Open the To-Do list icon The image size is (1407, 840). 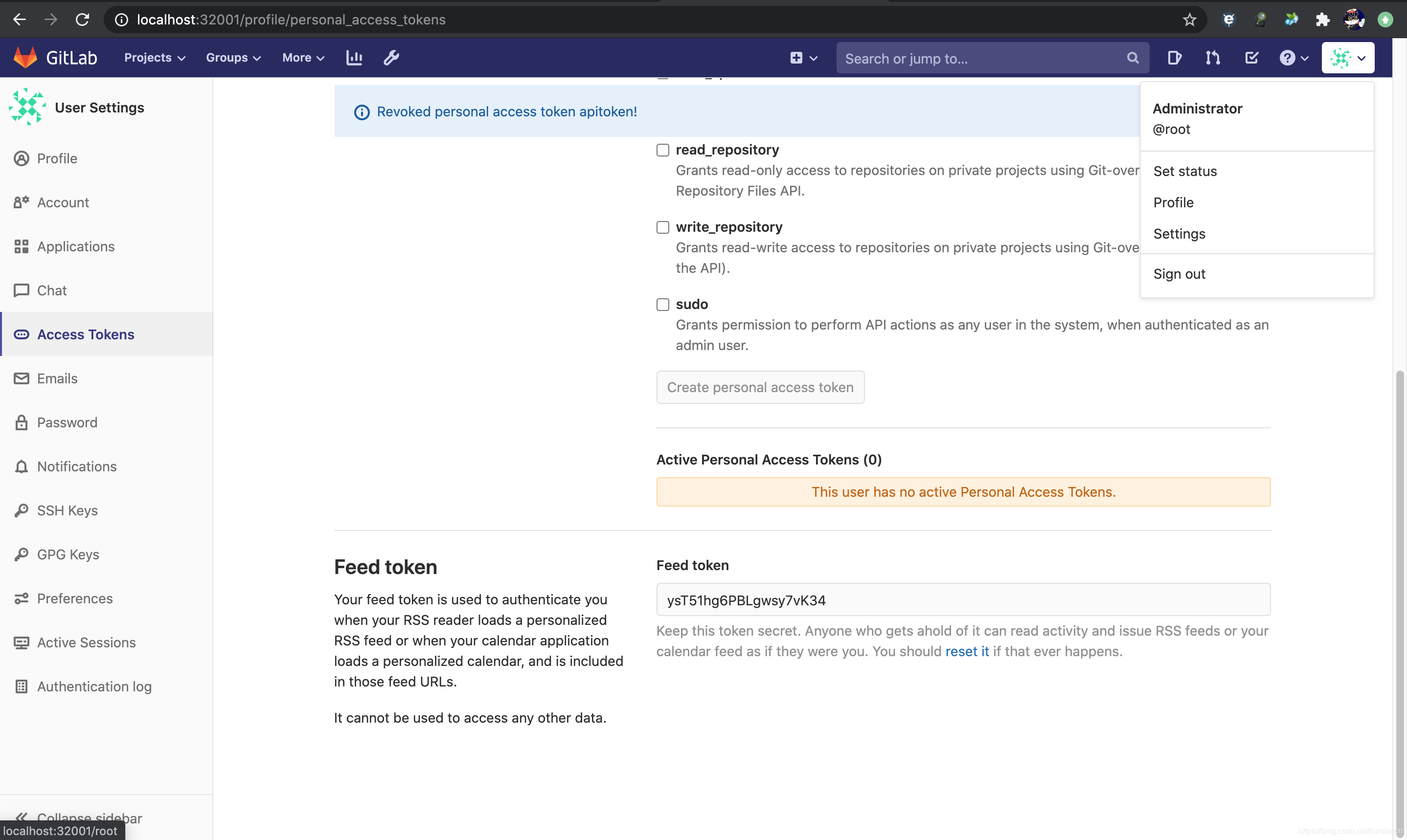[x=1251, y=58]
